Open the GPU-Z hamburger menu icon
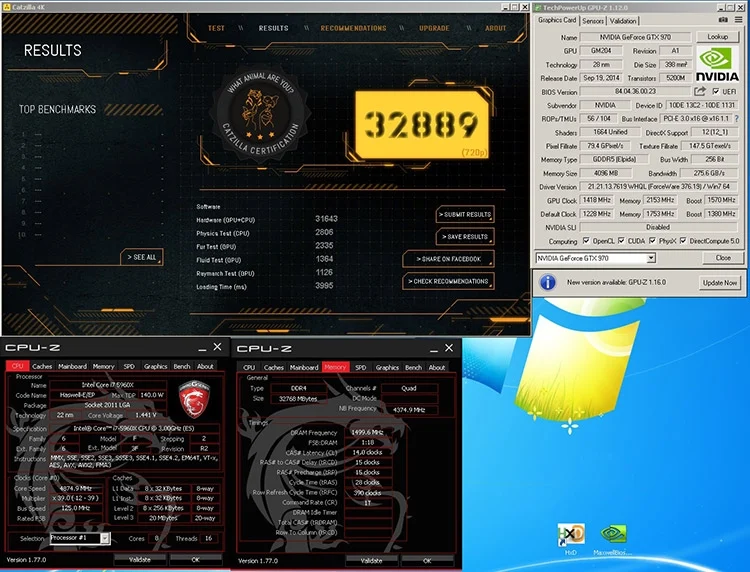 (739, 20)
